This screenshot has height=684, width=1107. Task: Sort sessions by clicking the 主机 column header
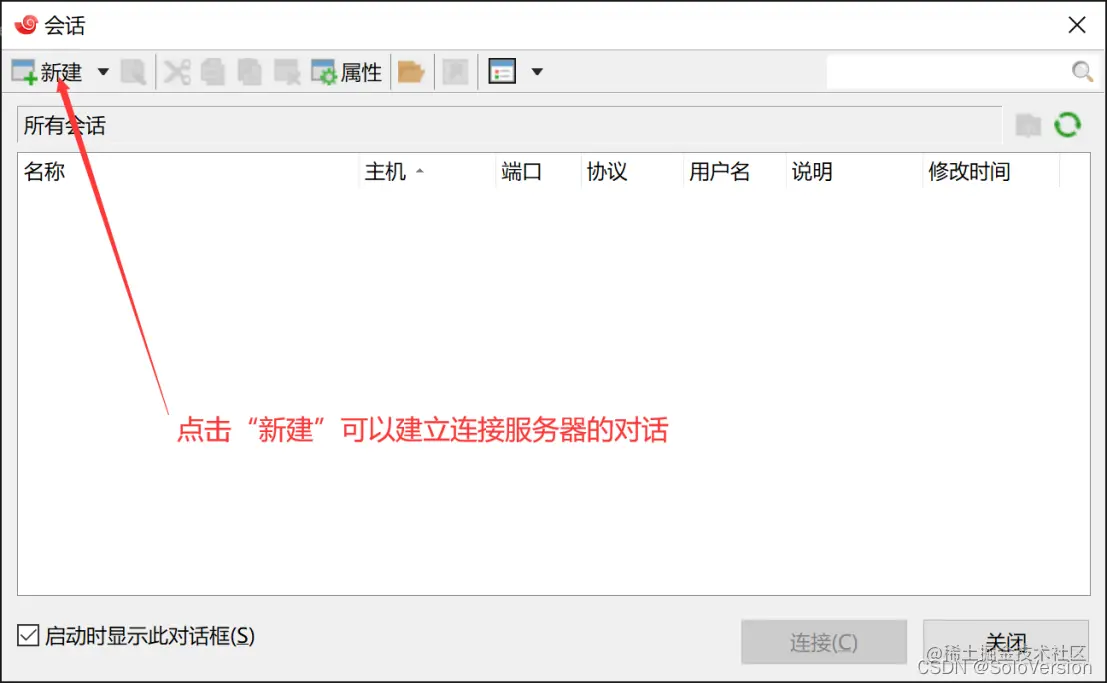385,171
